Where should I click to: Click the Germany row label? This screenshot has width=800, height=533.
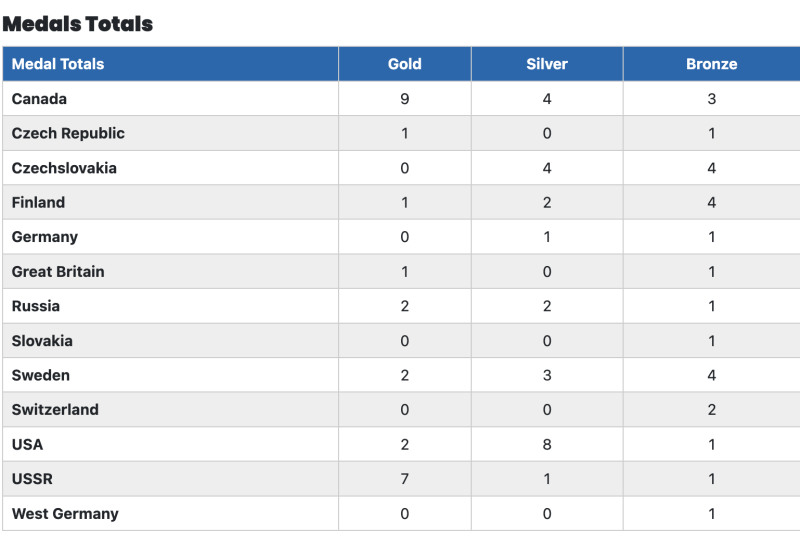click(x=45, y=237)
